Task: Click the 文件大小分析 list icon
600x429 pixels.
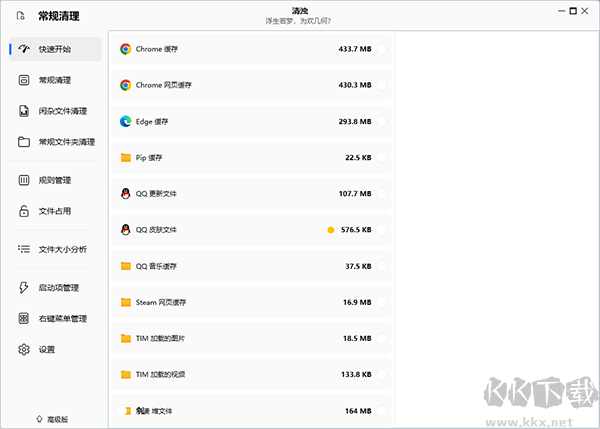Action: tap(24, 249)
